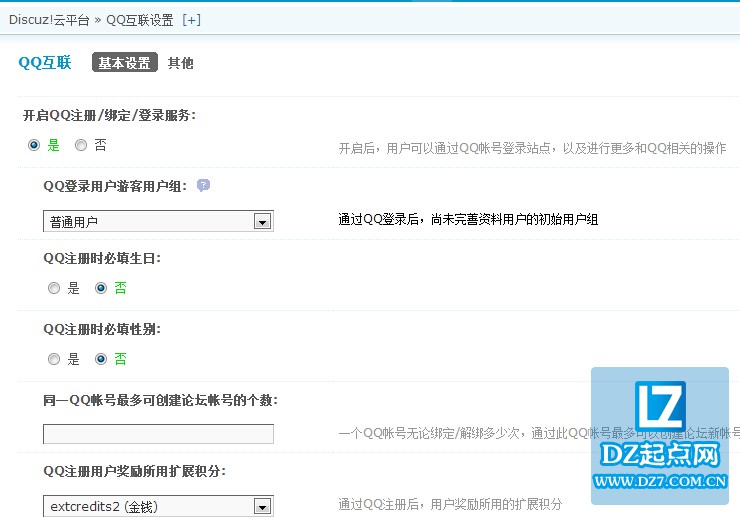
Task: Click the www.dz7.com.cn watermark text
Action: point(662,480)
